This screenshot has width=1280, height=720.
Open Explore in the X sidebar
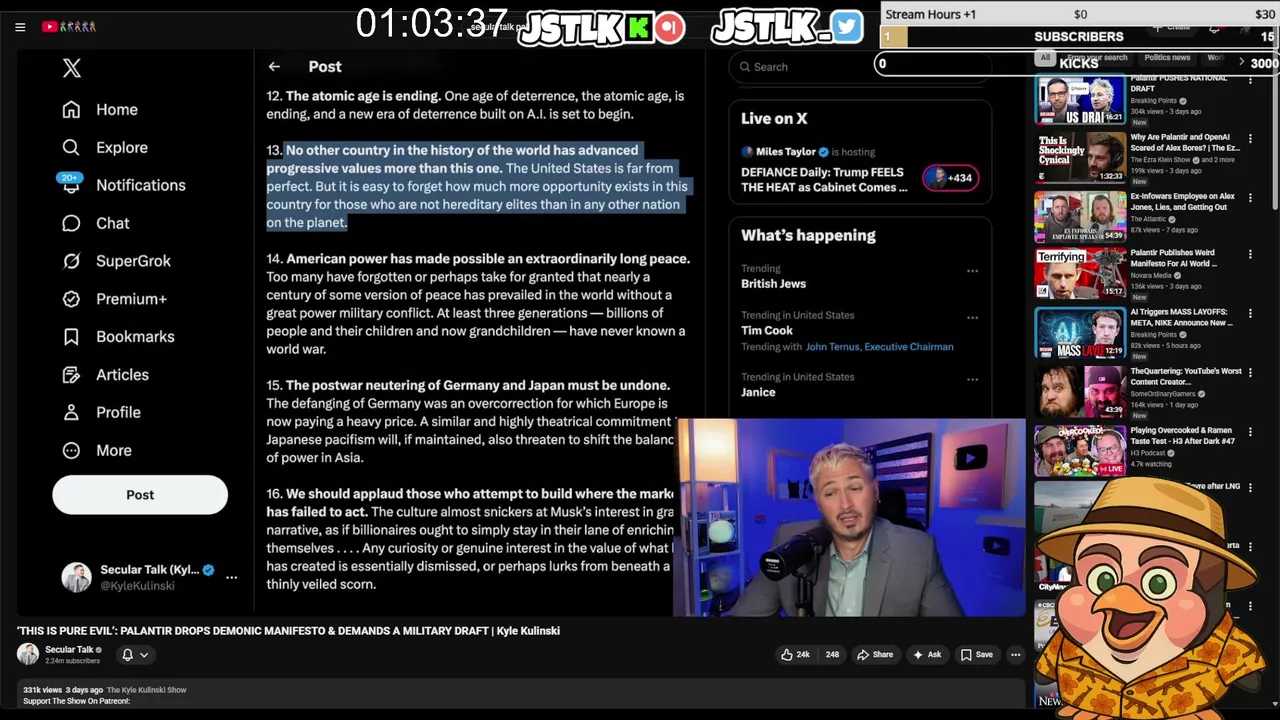pyautogui.click(x=105, y=148)
